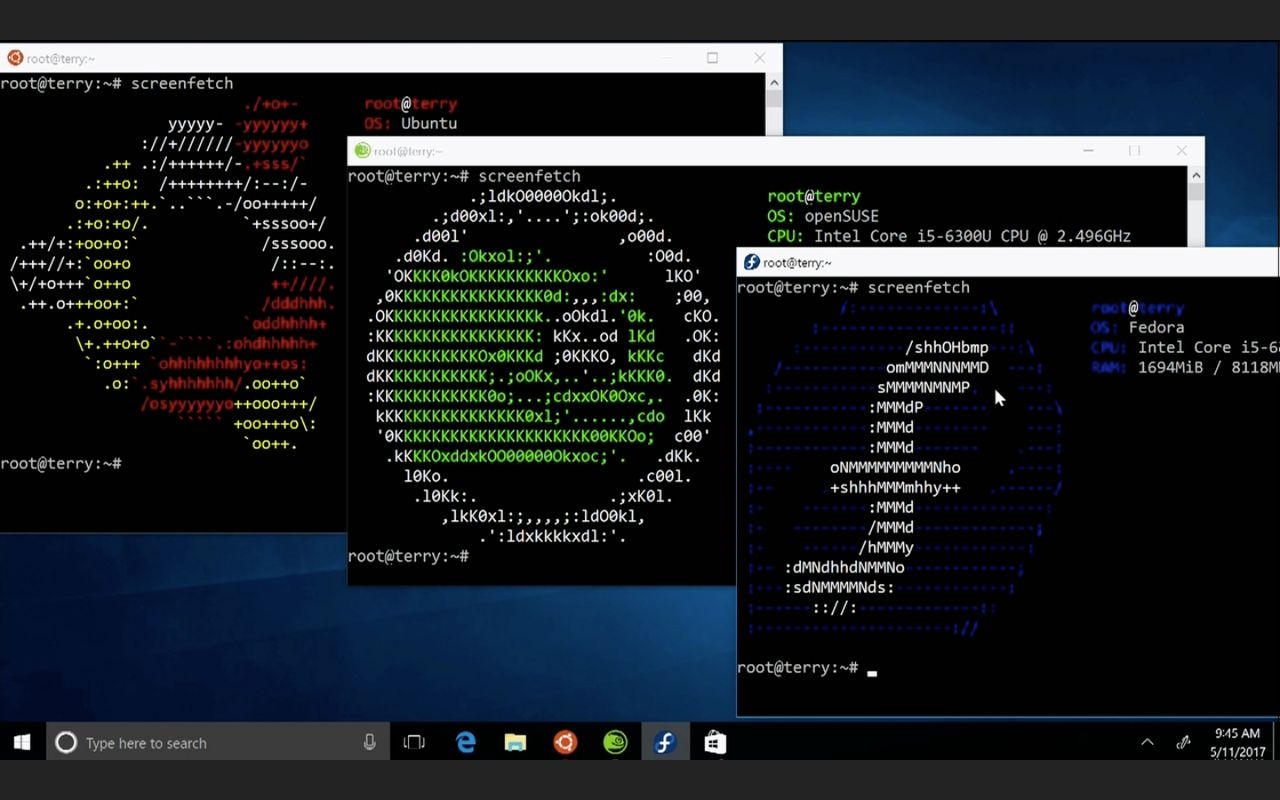Launch Microsoft Edge

click(x=466, y=742)
